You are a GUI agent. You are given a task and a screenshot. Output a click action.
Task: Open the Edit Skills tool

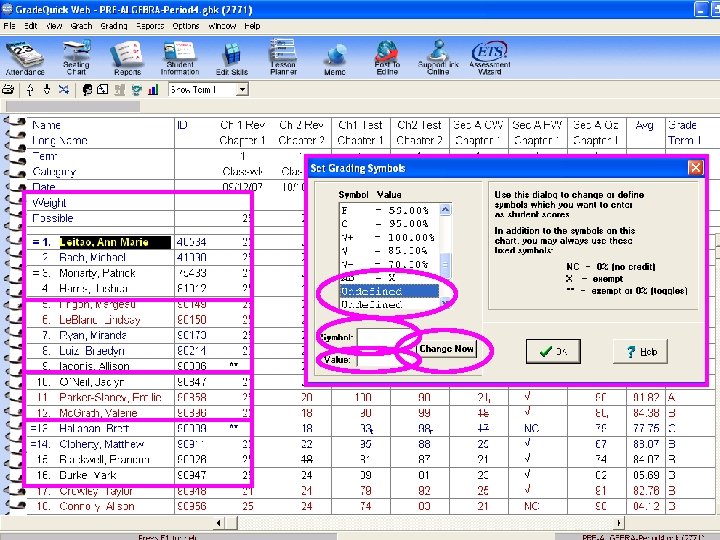232,58
